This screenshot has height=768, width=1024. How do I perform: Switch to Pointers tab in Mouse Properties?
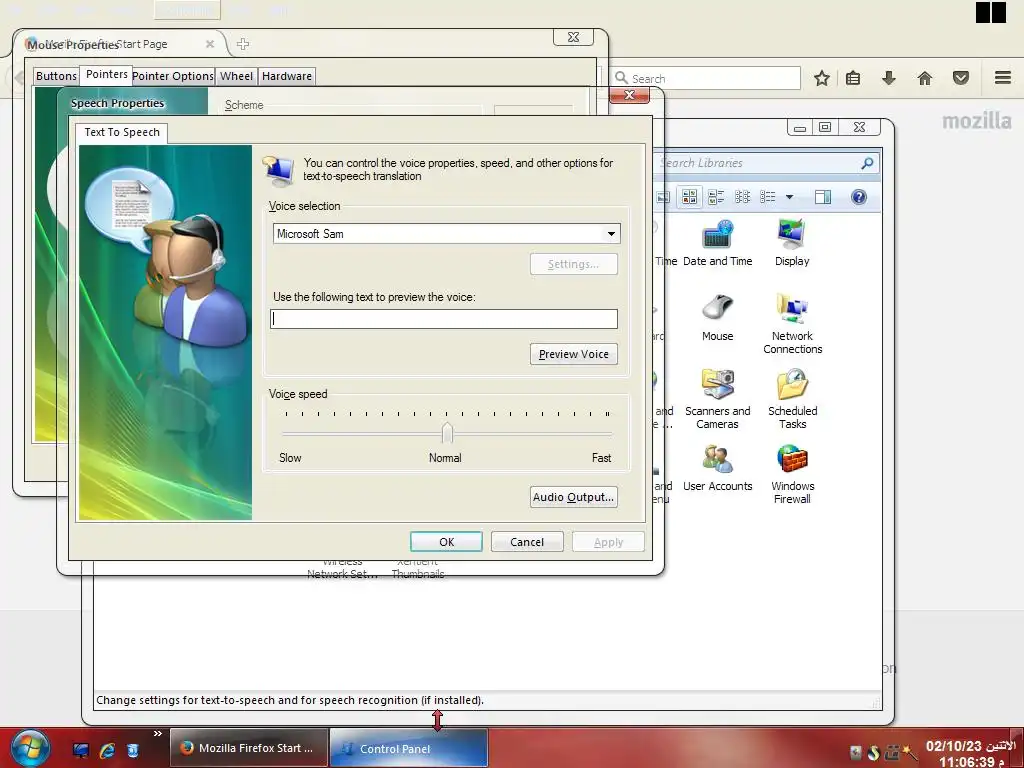click(106, 74)
